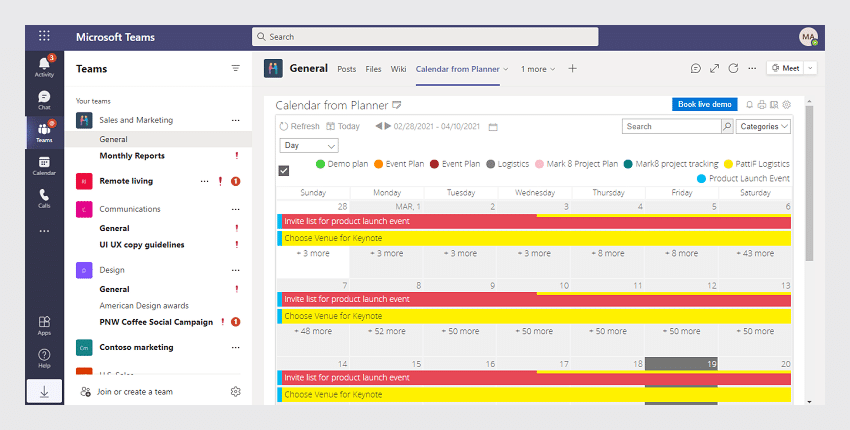Image resolution: width=850 pixels, height=430 pixels.
Task: Open Chat in the left rail
Action: 44,99
